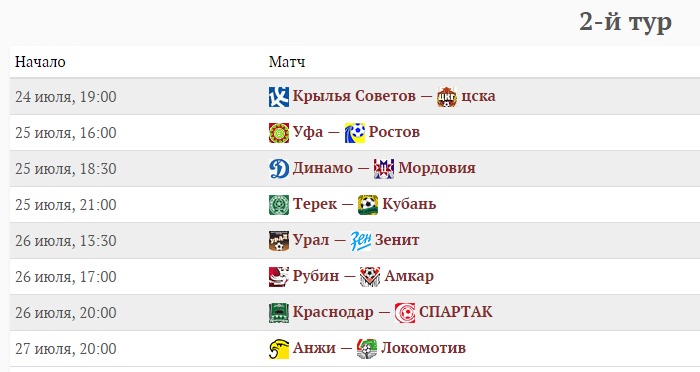The height and width of the screenshot is (372, 700).
Task: Select the Кубань club logo
Action: click(x=368, y=205)
